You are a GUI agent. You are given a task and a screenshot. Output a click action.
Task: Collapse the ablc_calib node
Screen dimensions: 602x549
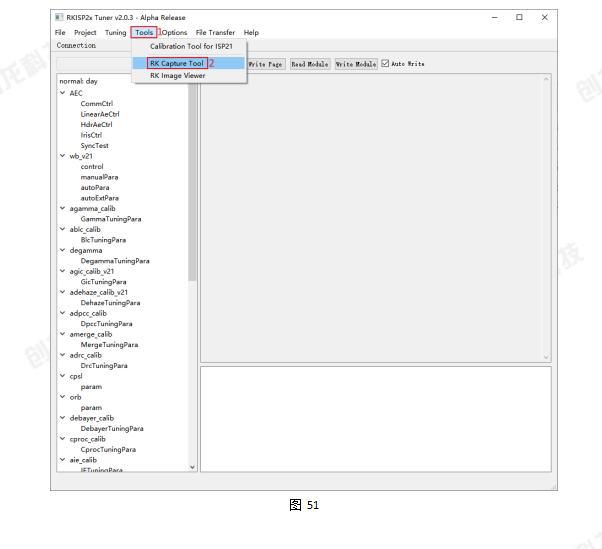click(x=63, y=229)
